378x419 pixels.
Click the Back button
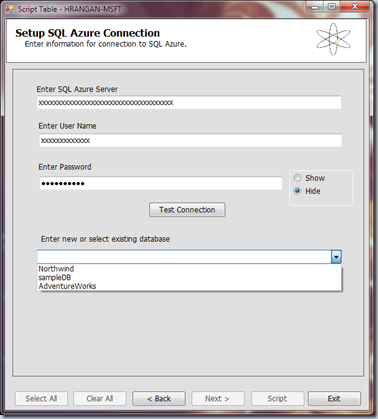click(x=159, y=399)
